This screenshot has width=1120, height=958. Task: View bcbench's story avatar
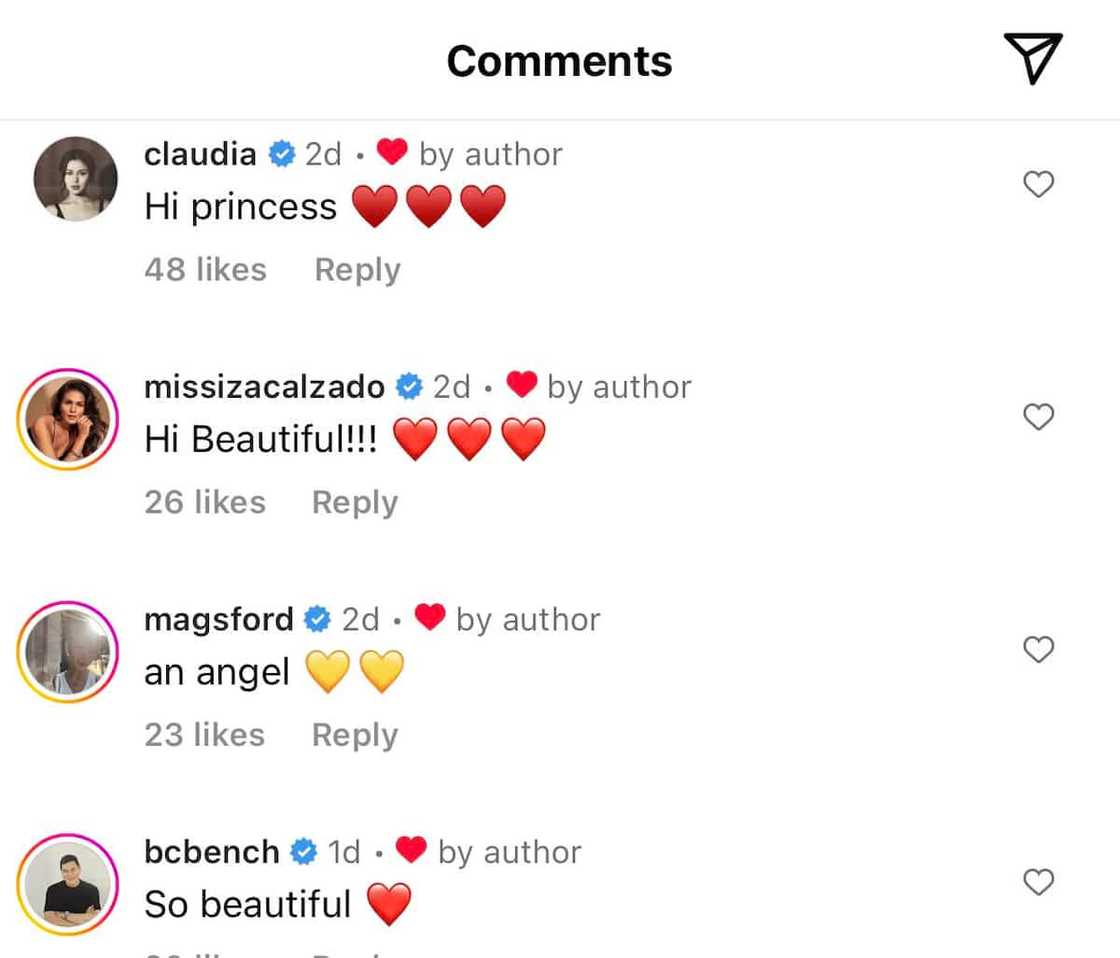(x=68, y=884)
